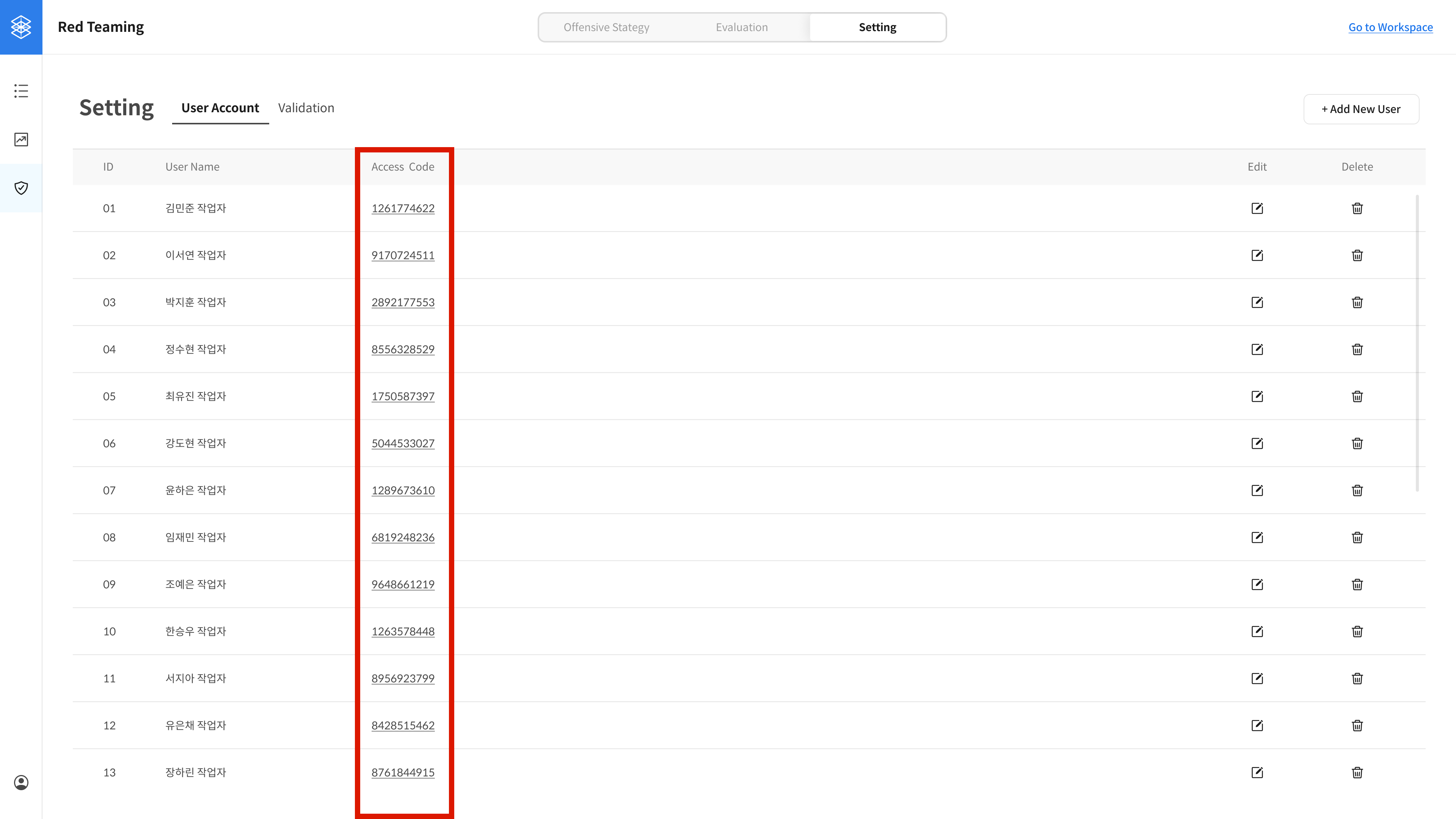Click the Red Teaming title text
The image size is (1456, 819).
[100, 27]
